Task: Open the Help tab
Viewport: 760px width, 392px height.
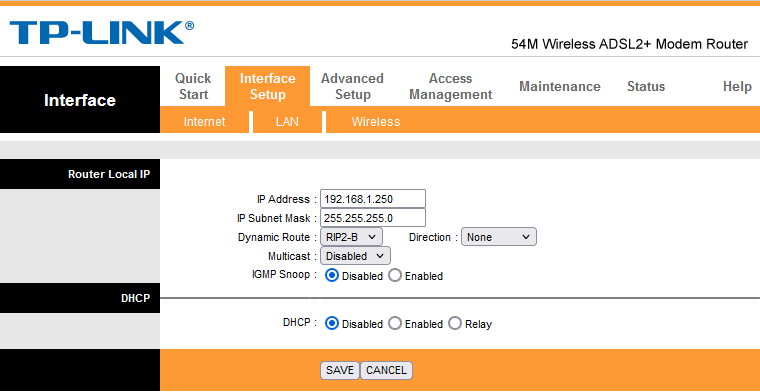Action: tap(737, 86)
